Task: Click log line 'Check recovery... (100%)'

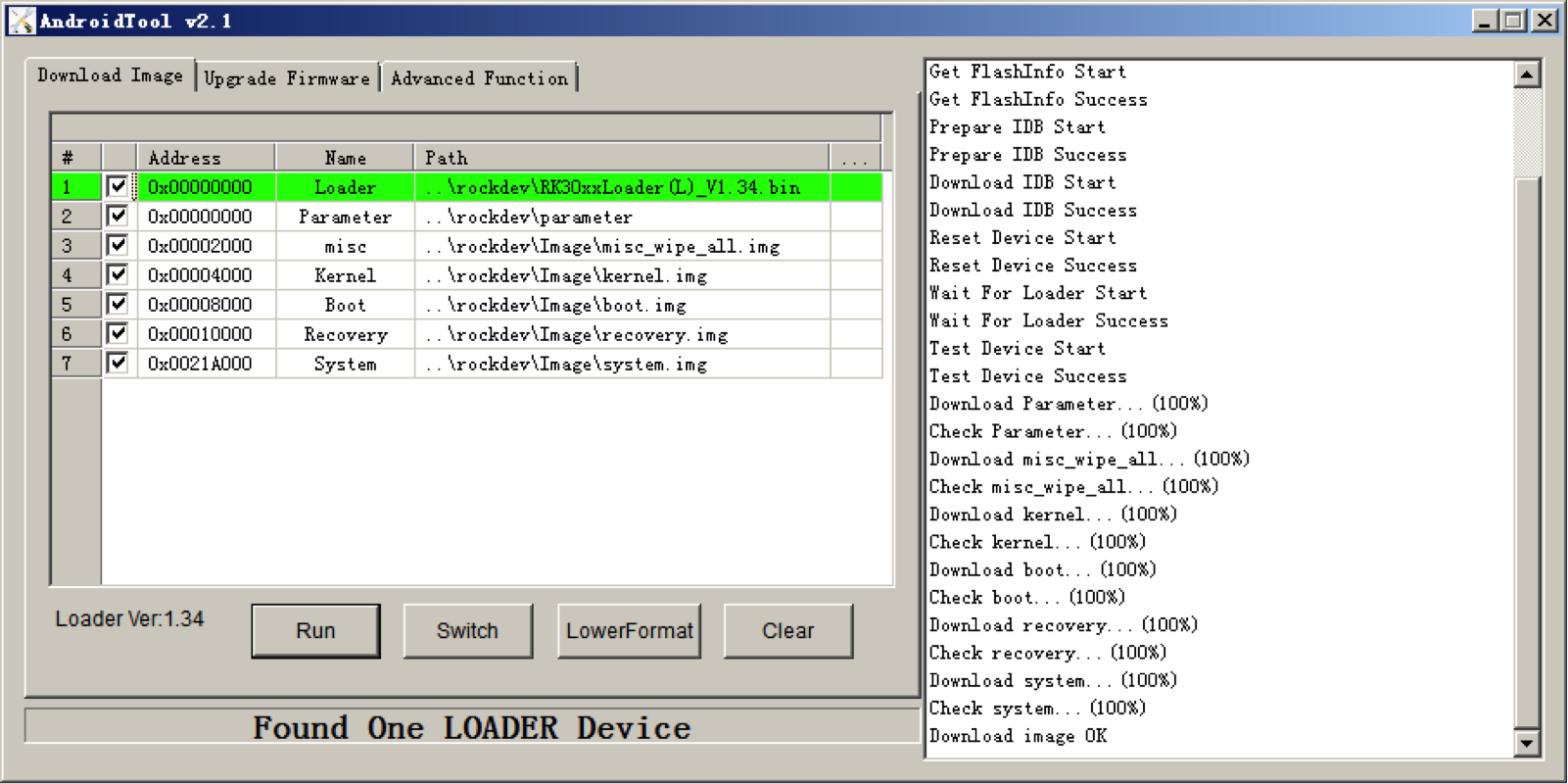Action: 1048,653
